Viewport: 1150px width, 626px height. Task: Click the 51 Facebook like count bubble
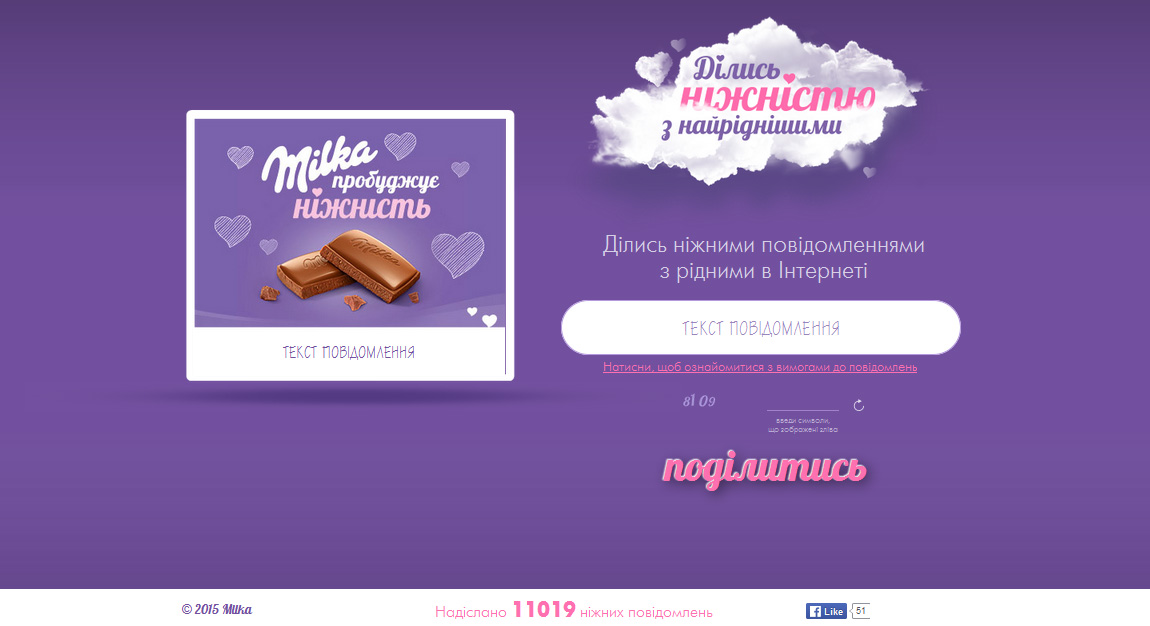(861, 611)
